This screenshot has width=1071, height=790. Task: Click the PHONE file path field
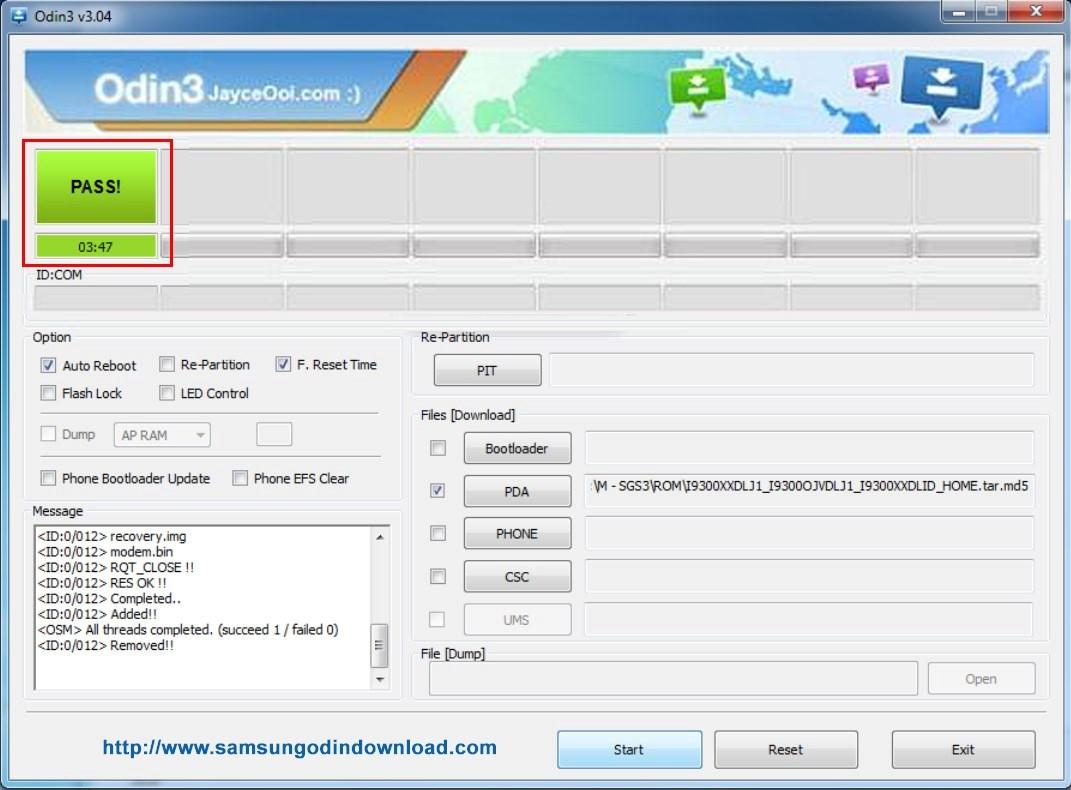coord(809,533)
